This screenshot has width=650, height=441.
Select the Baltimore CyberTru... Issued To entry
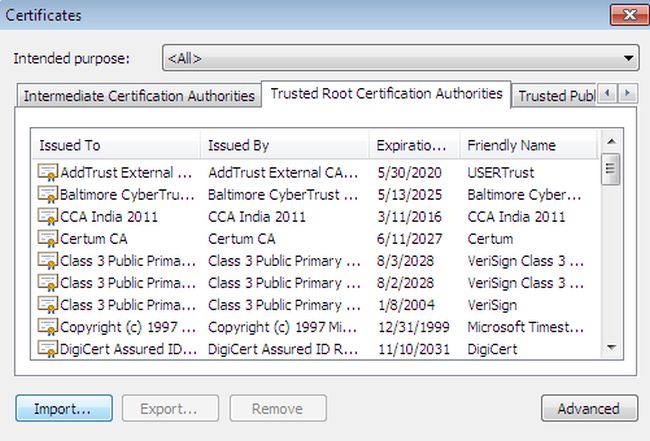click(127, 194)
